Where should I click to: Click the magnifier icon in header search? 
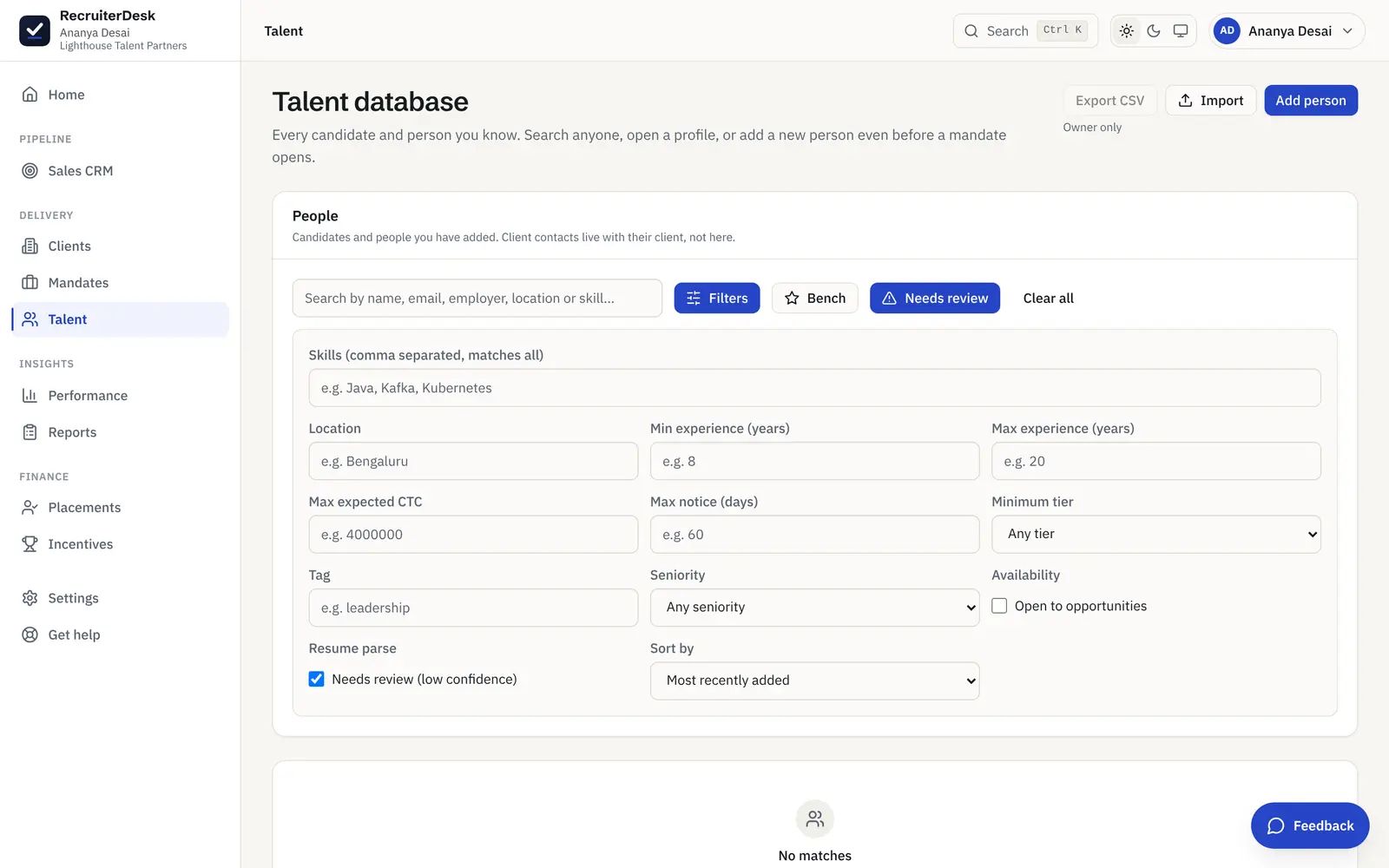[x=971, y=31]
